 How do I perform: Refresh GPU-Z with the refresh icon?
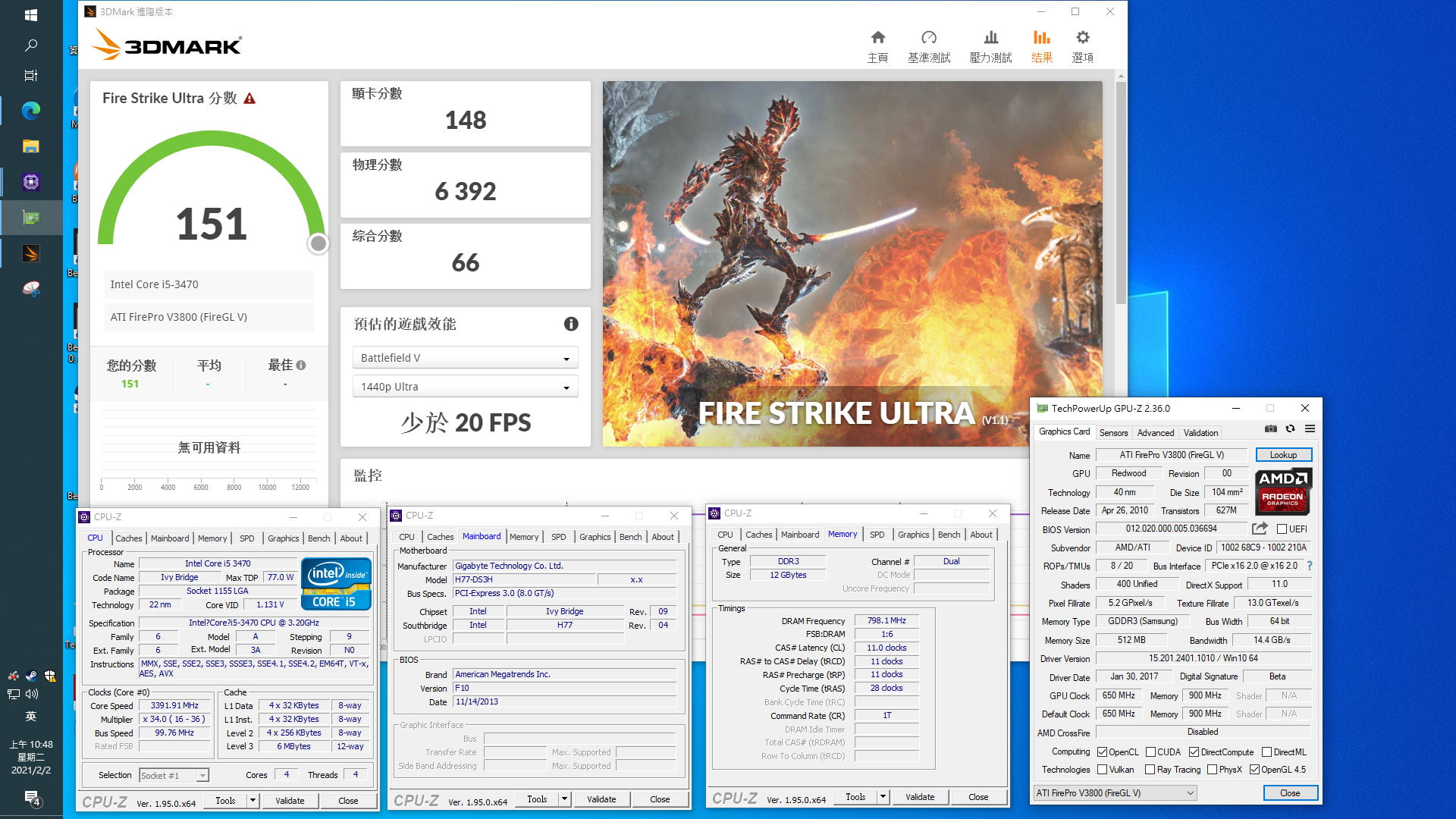click(x=1290, y=429)
